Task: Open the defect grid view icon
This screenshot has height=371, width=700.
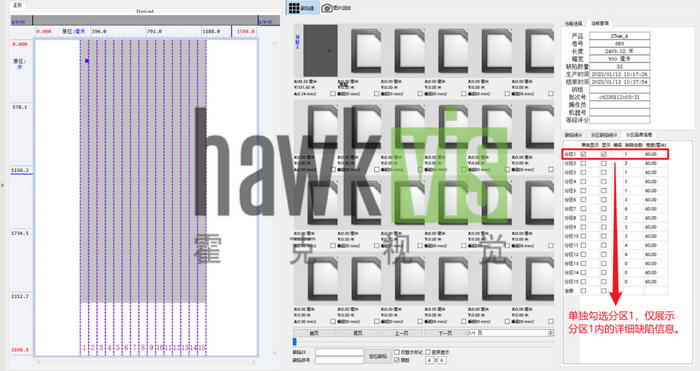Action: (x=294, y=8)
